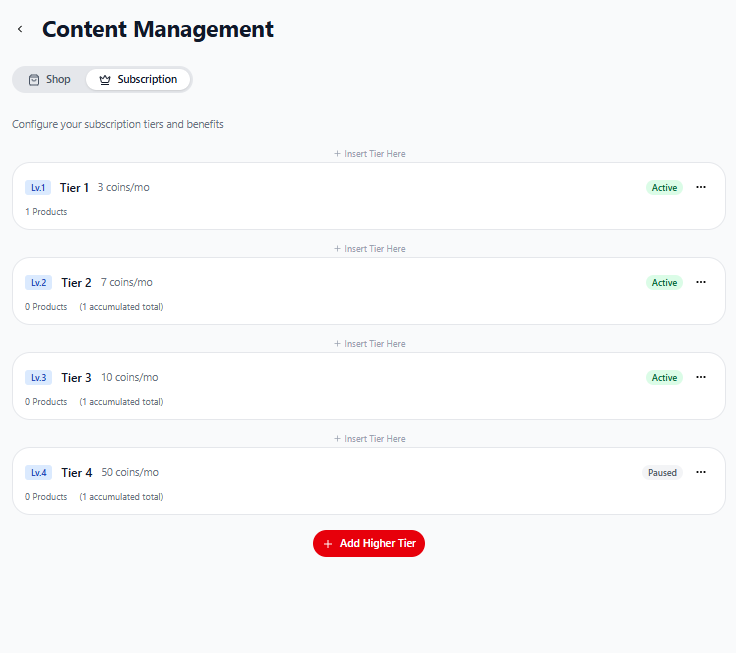Click the Lv.4 level badge
Image resolution: width=736 pixels, height=653 pixels.
coord(38,473)
